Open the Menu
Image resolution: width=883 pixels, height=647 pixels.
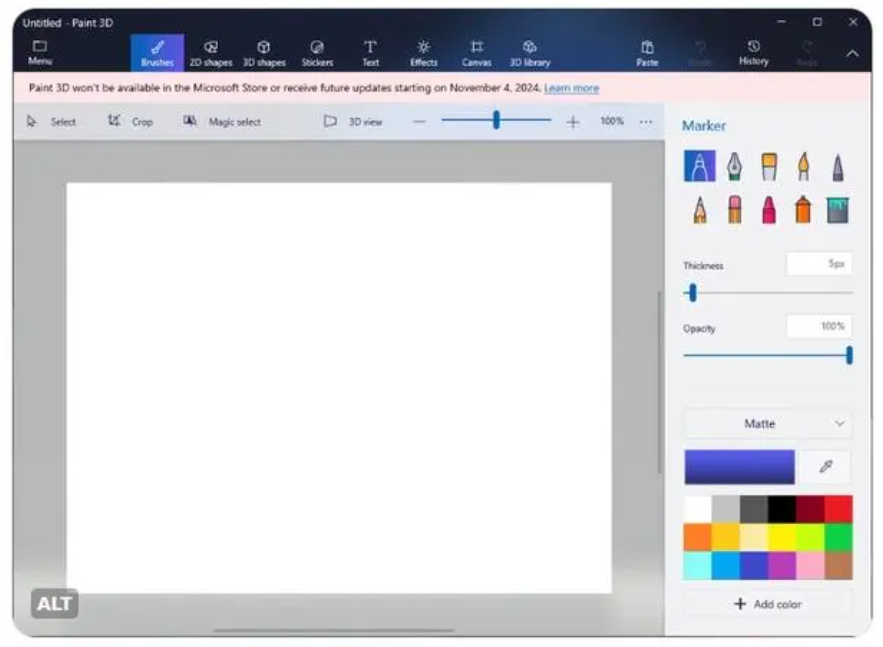[40, 52]
